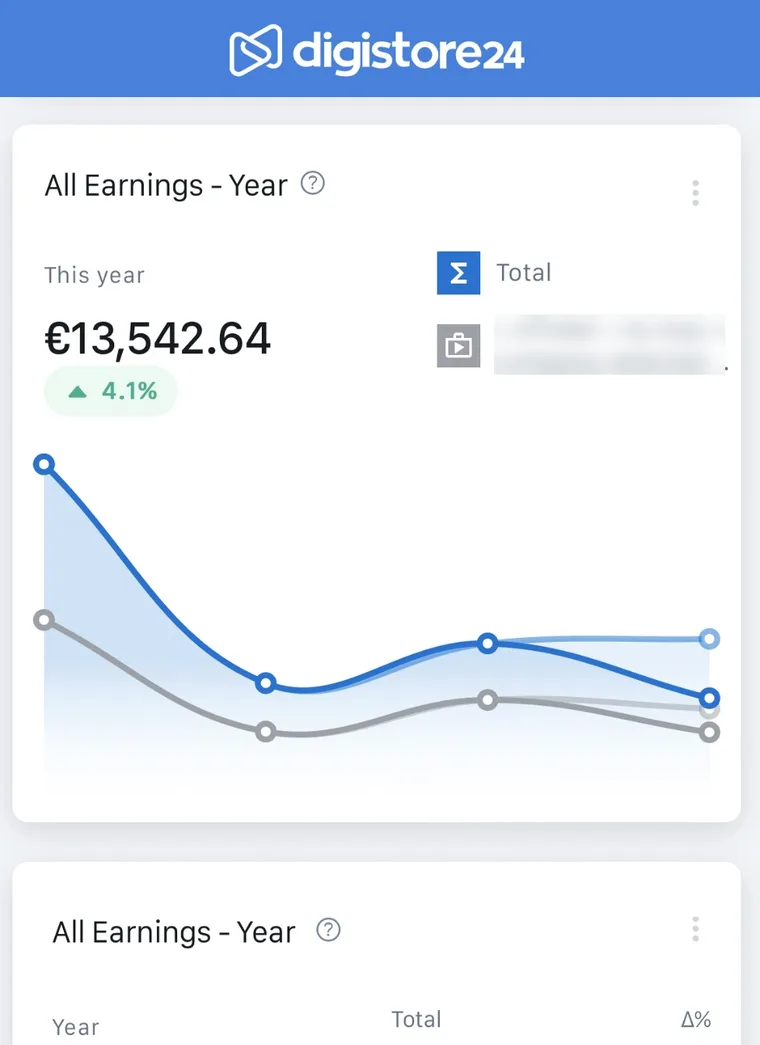
Task: Select second blue data point on chart
Action: [x=266, y=682]
